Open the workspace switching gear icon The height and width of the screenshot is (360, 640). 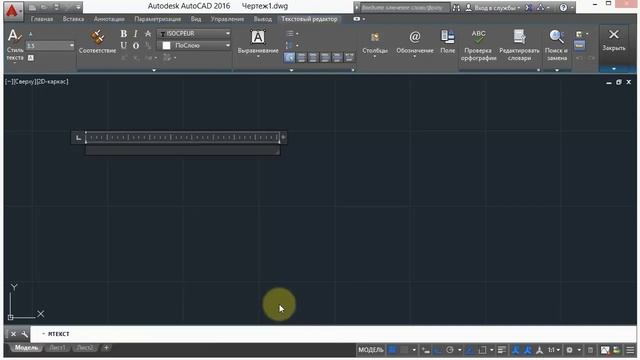(569, 350)
